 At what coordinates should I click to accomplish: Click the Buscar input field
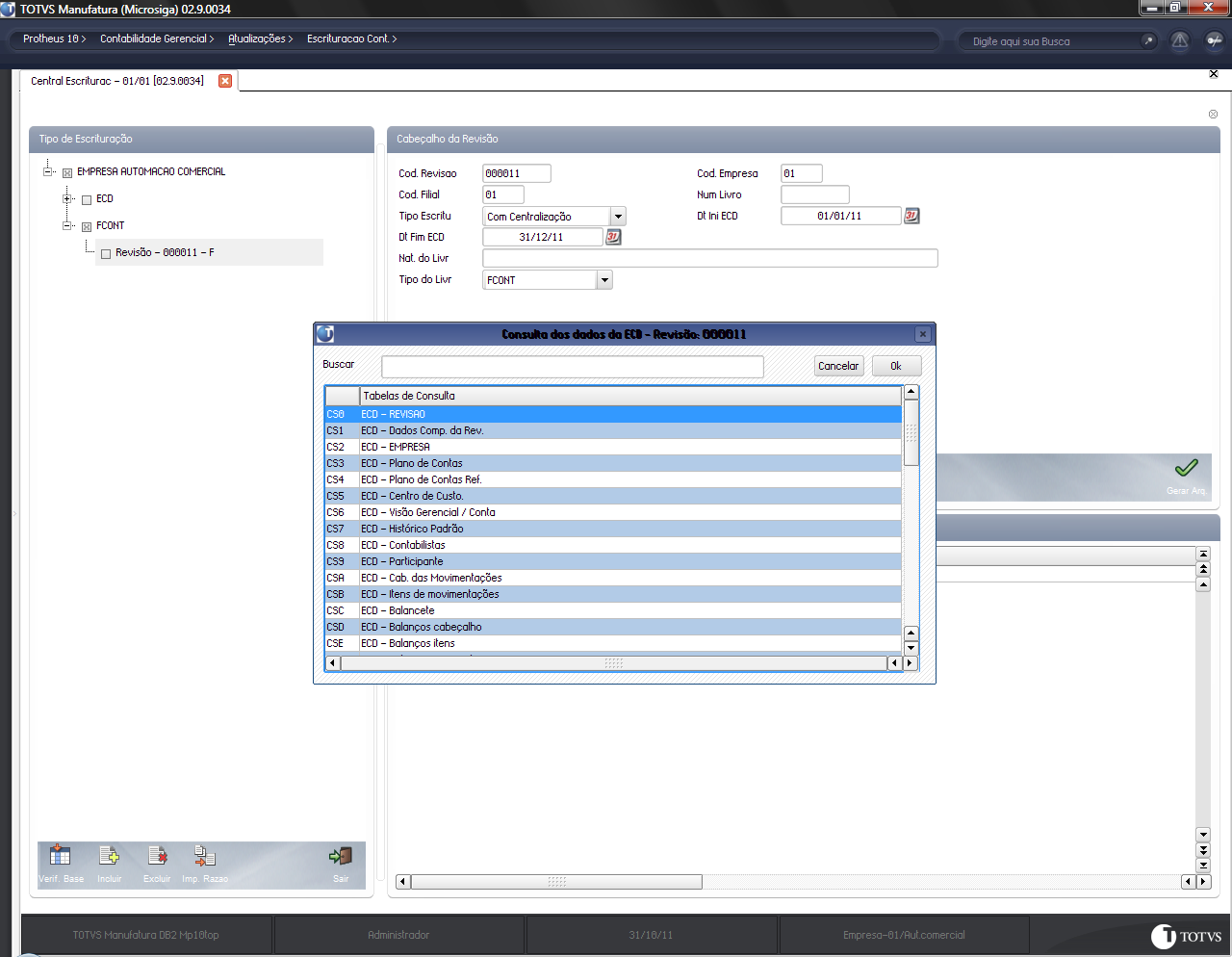tap(573, 366)
